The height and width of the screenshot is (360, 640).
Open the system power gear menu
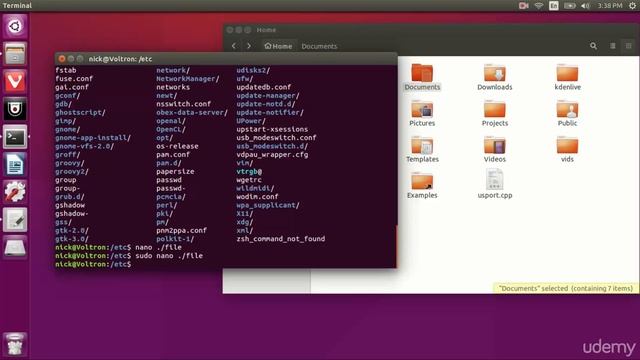pyautogui.click(x=632, y=6)
